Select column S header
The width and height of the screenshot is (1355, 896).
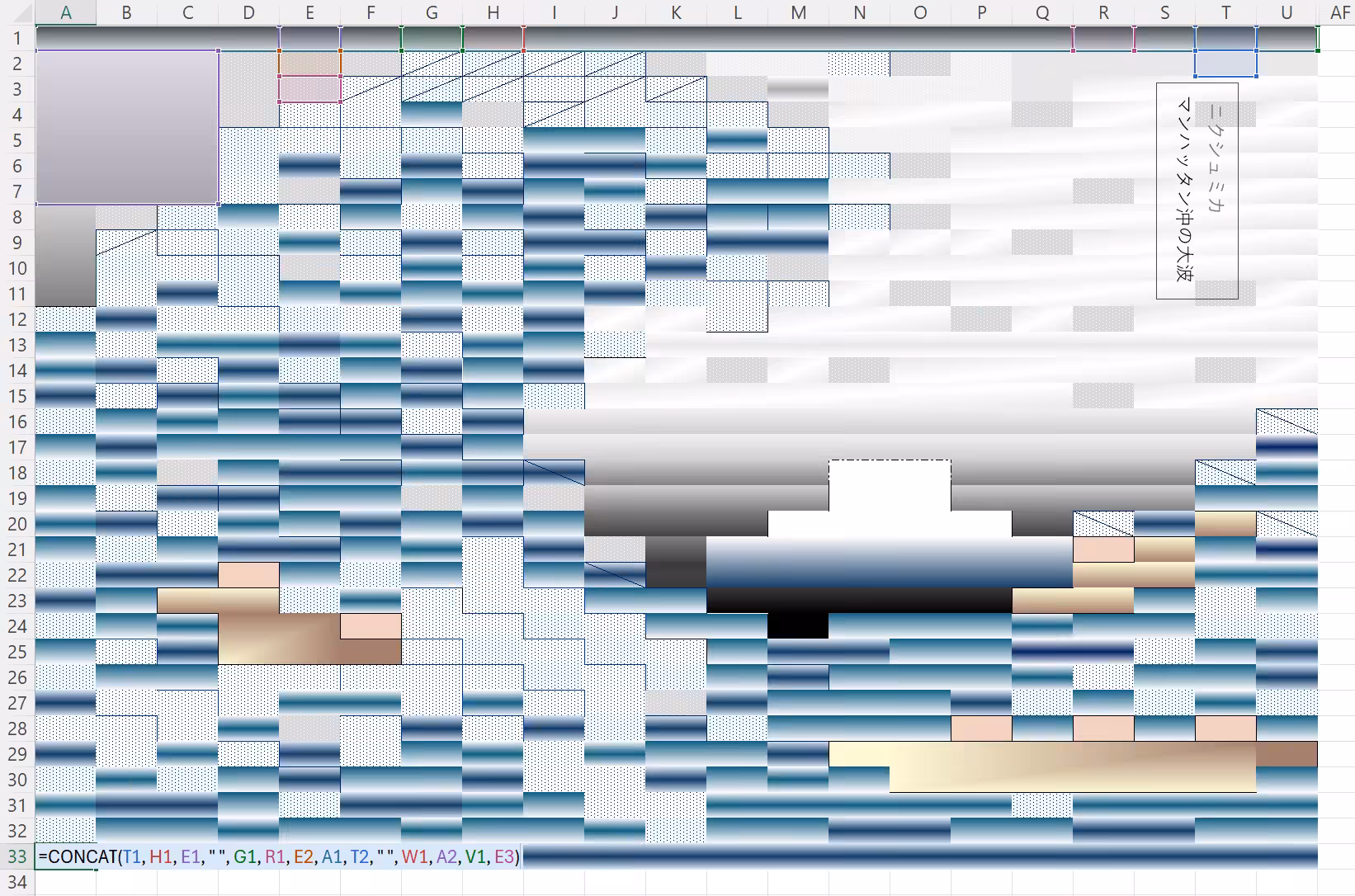point(1164,12)
